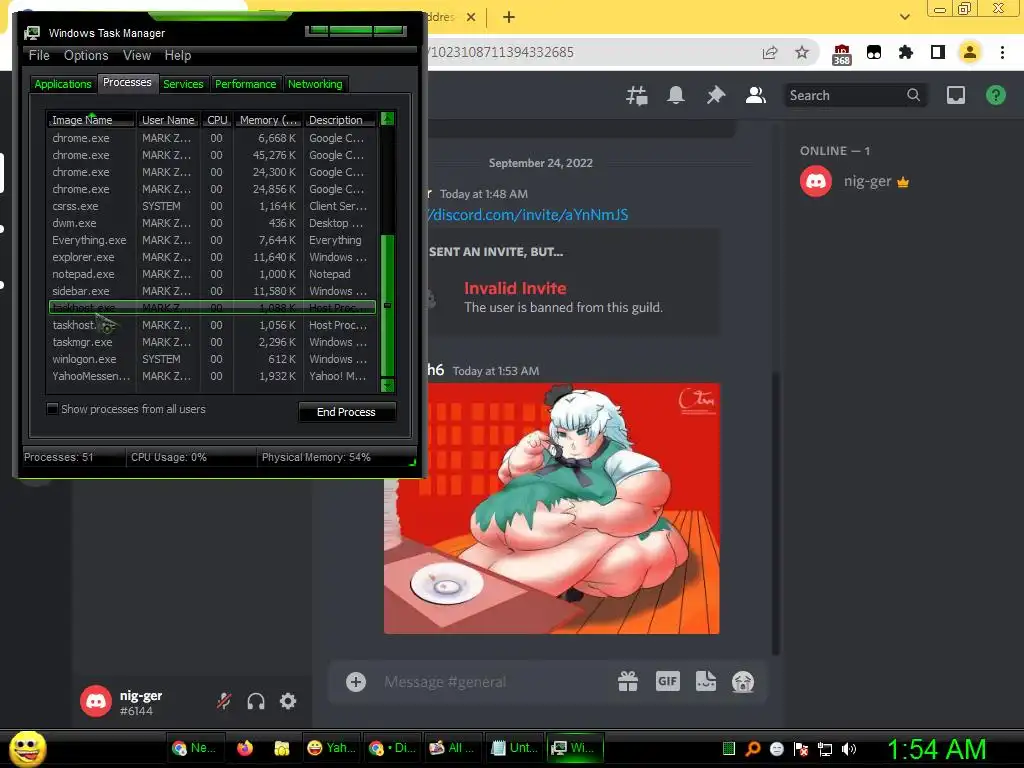The width and height of the screenshot is (1024, 768).
Task: Click process list scrollbar up arrow
Action: click(x=387, y=119)
